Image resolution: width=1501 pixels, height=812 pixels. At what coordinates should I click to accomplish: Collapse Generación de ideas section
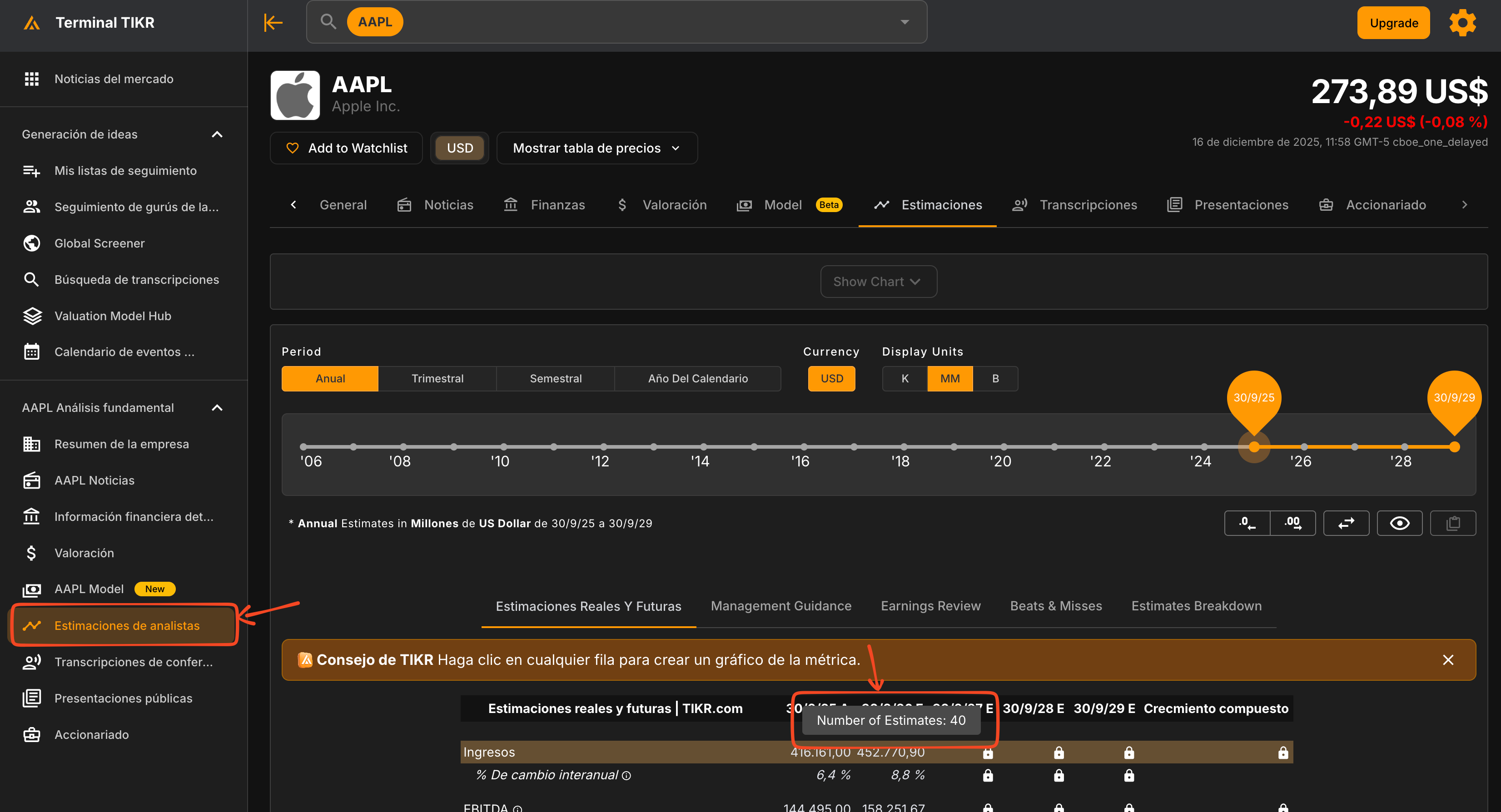pyautogui.click(x=217, y=134)
